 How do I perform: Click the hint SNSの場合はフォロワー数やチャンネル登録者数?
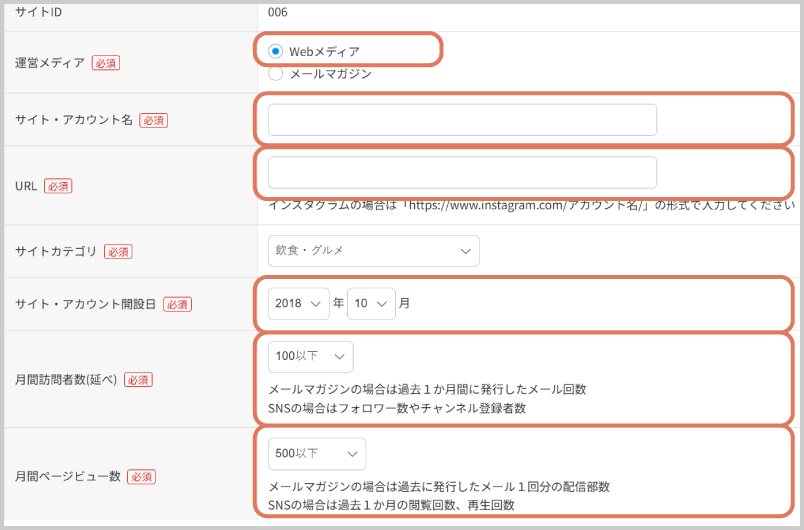coord(397,408)
